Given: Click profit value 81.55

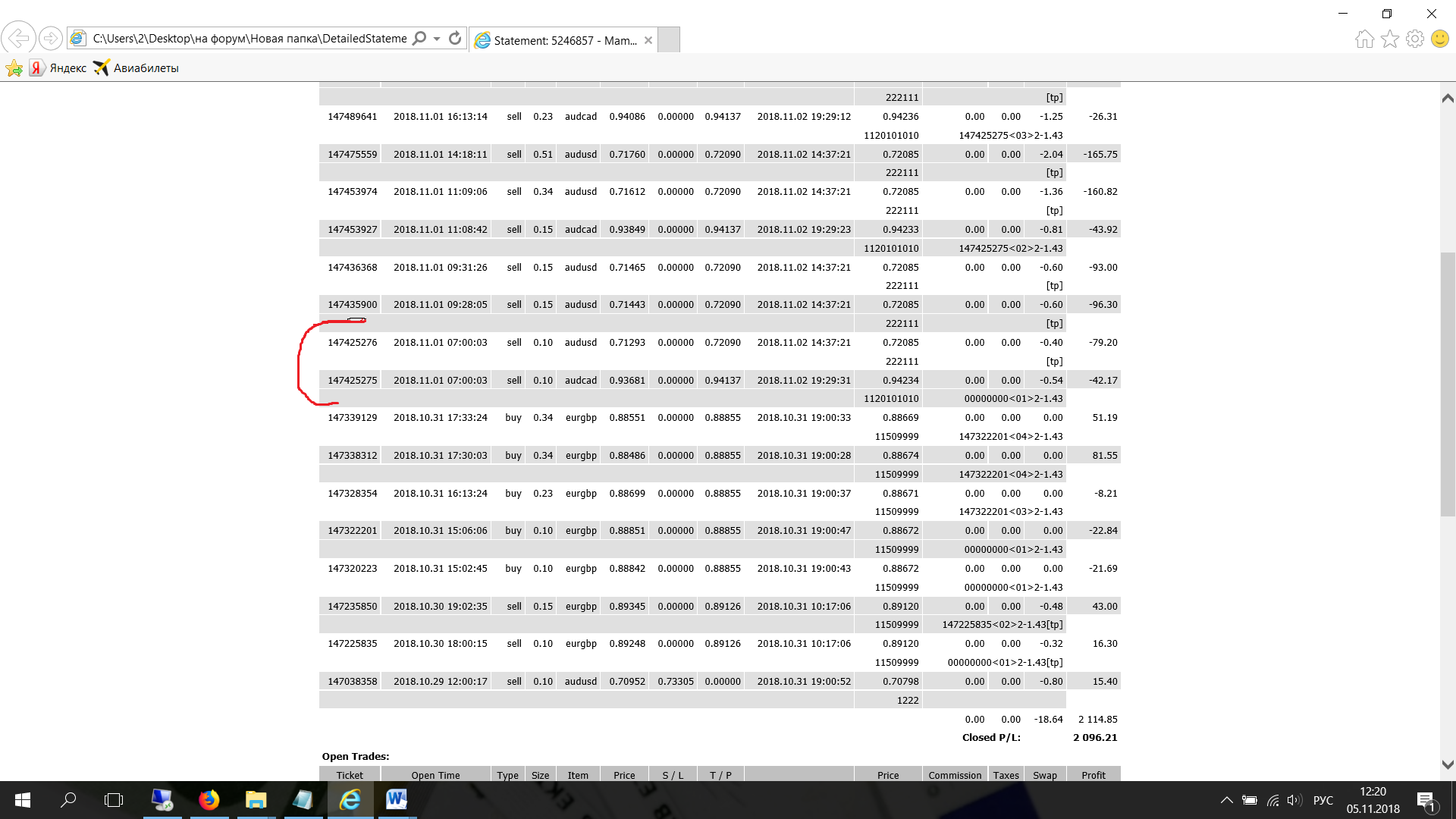Looking at the screenshot, I should (x=1105, y=456).
